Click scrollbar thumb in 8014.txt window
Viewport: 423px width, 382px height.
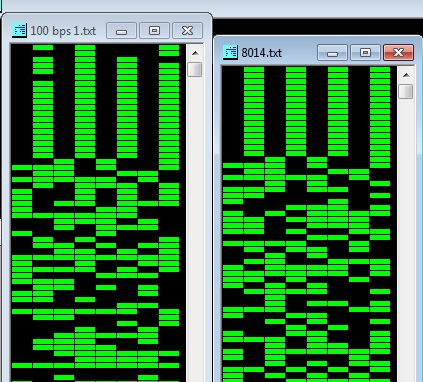pyautogui.click(x=406, y=92)
